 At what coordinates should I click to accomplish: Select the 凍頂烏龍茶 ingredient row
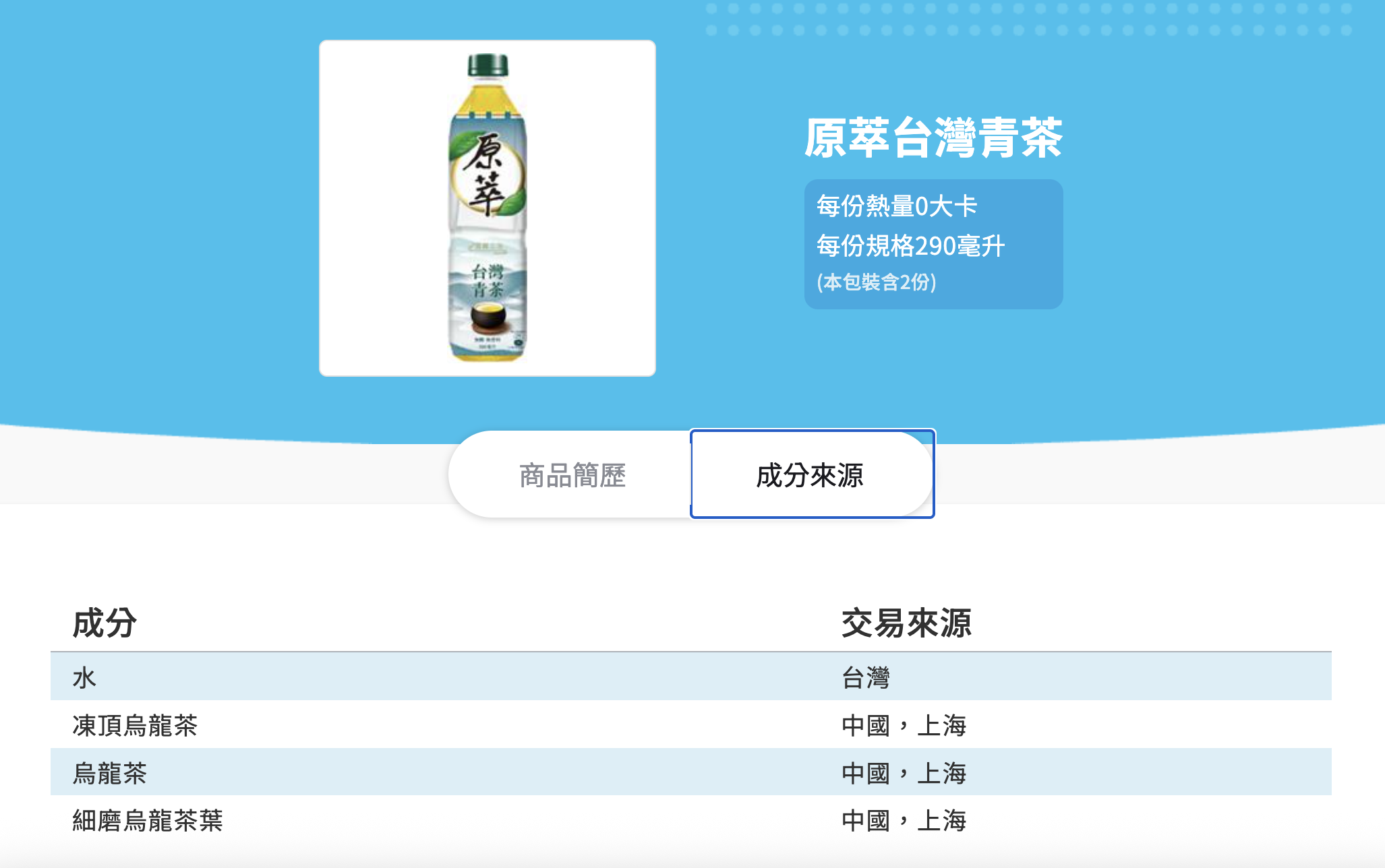click(691, 724)
